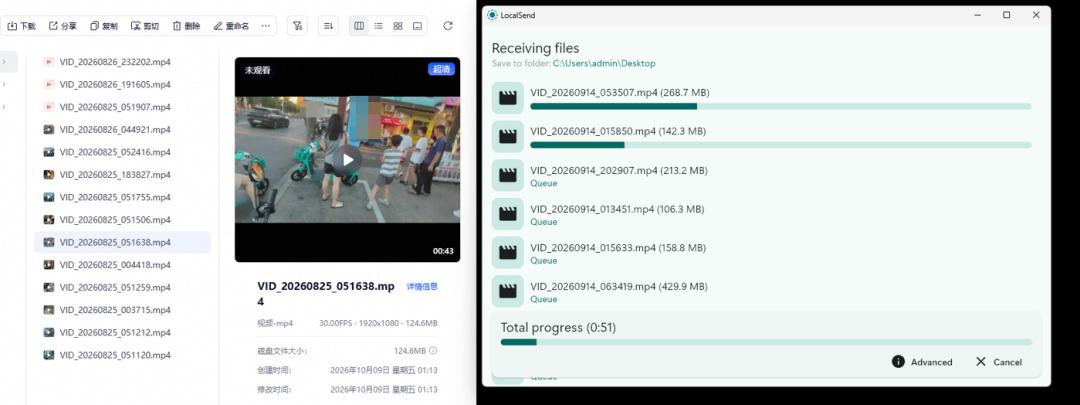Click the 重命名 rename toolbar button
1080x405 pixels.
pyautogui.click(x=231, y=26)
